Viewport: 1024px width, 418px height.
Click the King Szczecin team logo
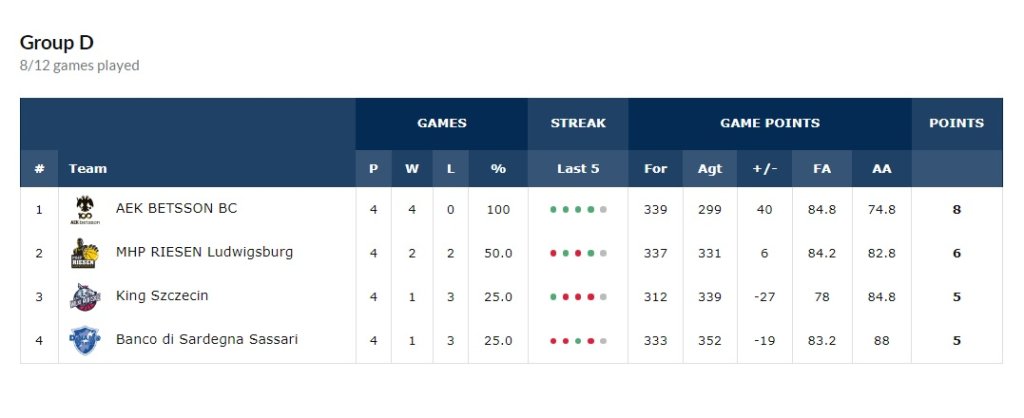[x=85, y=297]
